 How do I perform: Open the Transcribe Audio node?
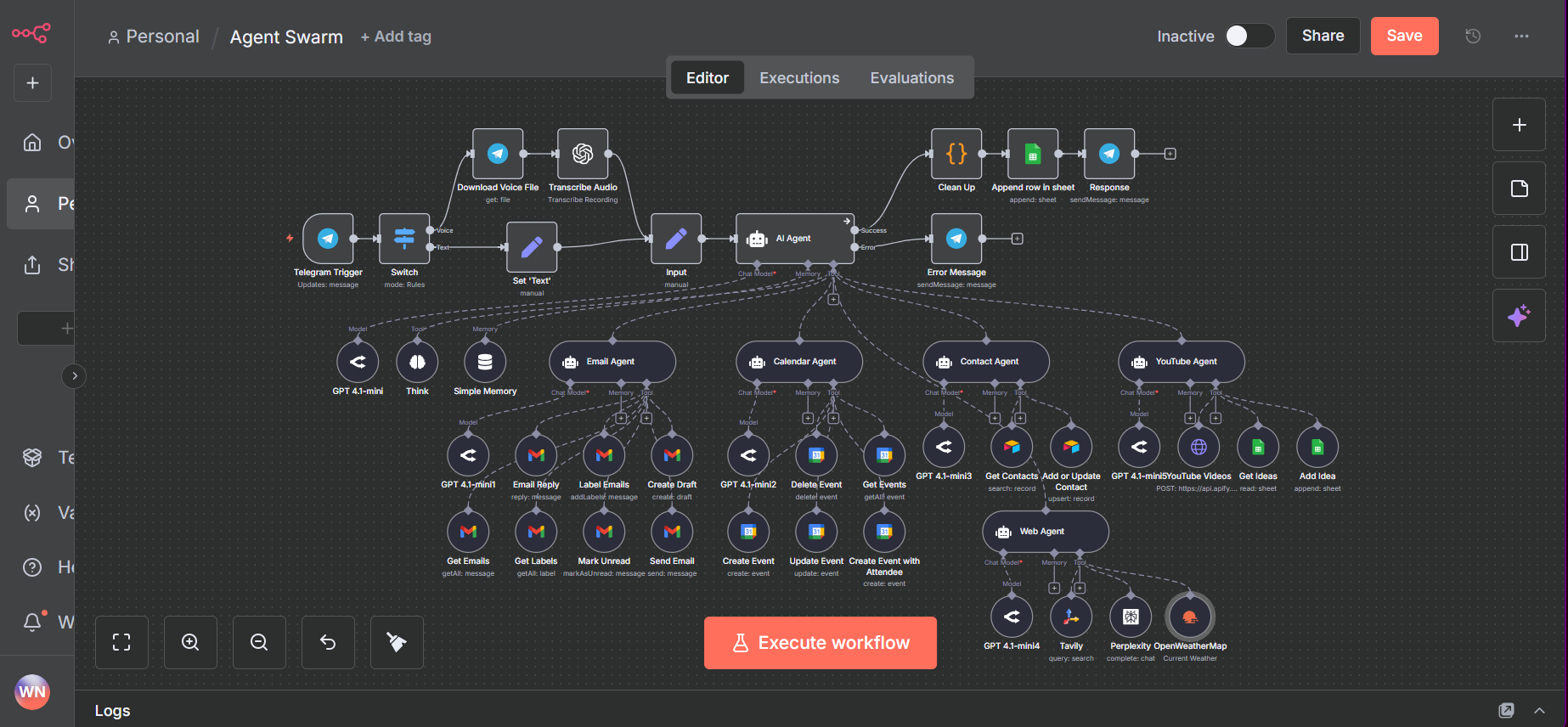(x=583, y=154)
